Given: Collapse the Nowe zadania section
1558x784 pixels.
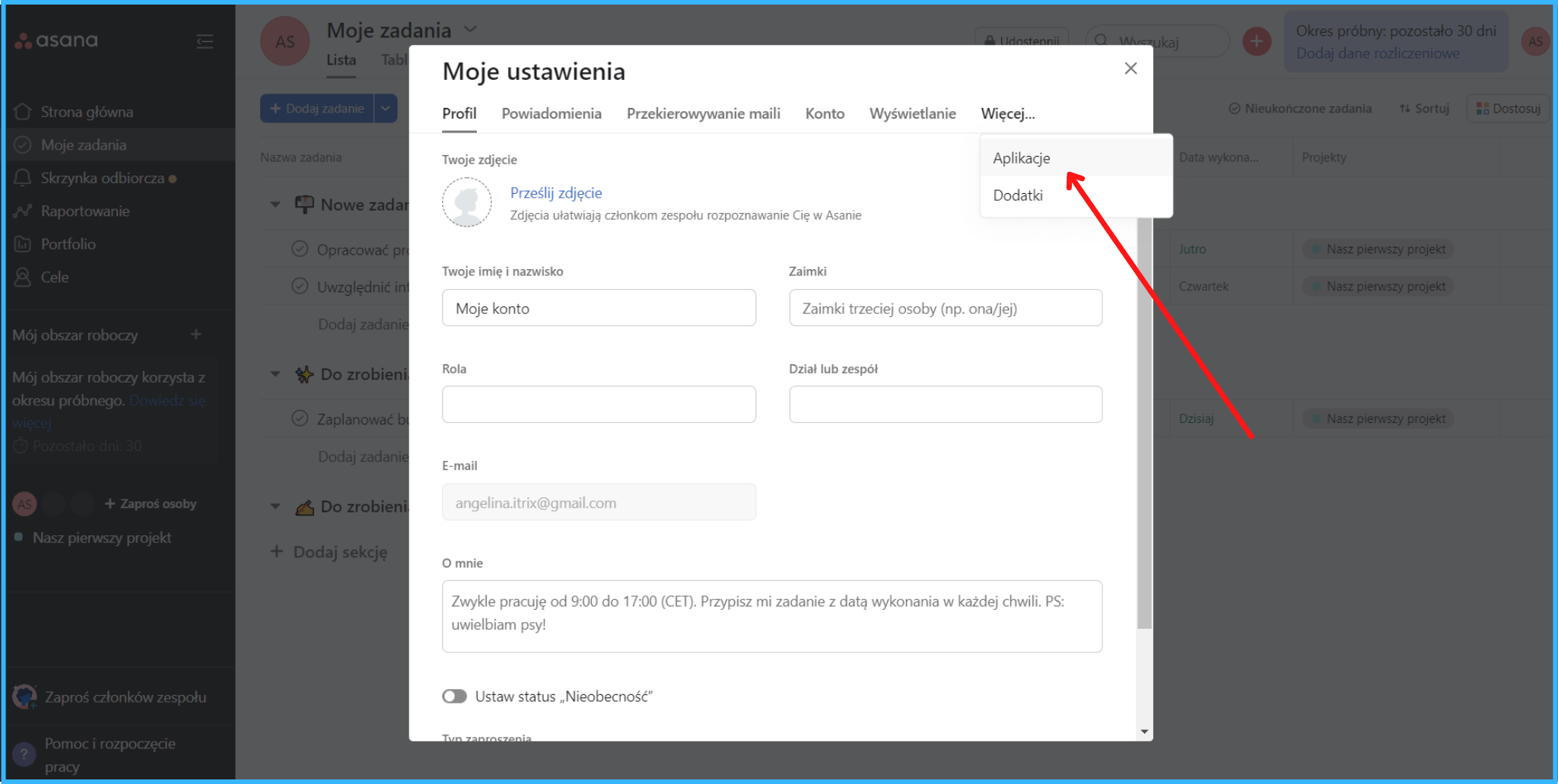Looking at the screenshot, I should pos(275,205).
